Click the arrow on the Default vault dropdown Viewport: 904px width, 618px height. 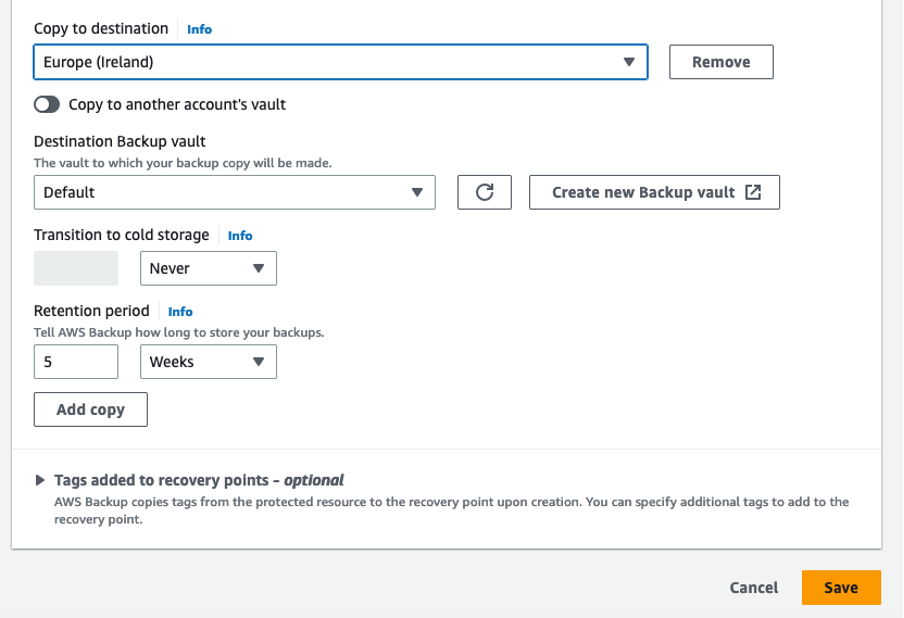click(417, 193)
